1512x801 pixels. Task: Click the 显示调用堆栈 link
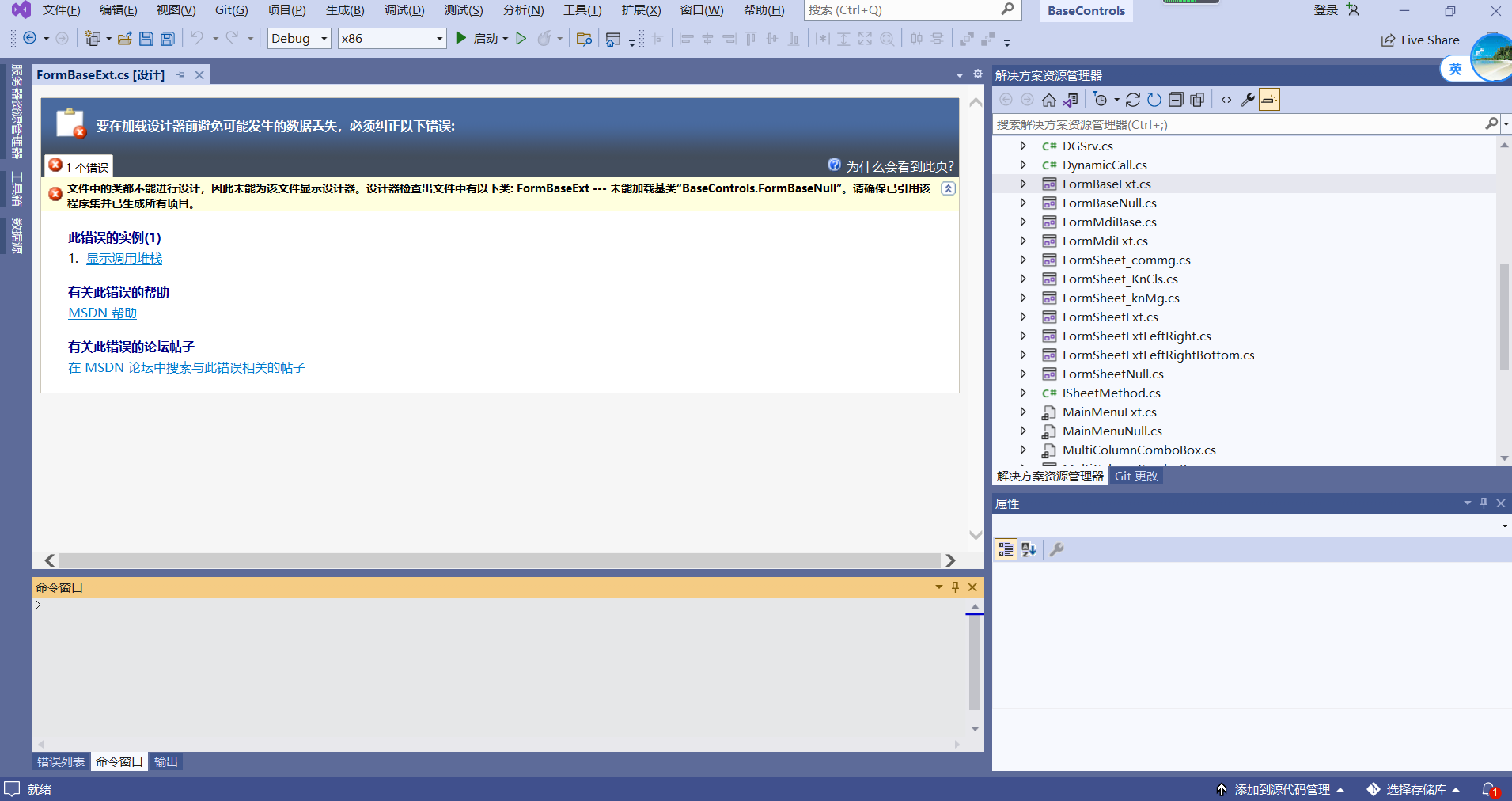(x=124, y=259)
